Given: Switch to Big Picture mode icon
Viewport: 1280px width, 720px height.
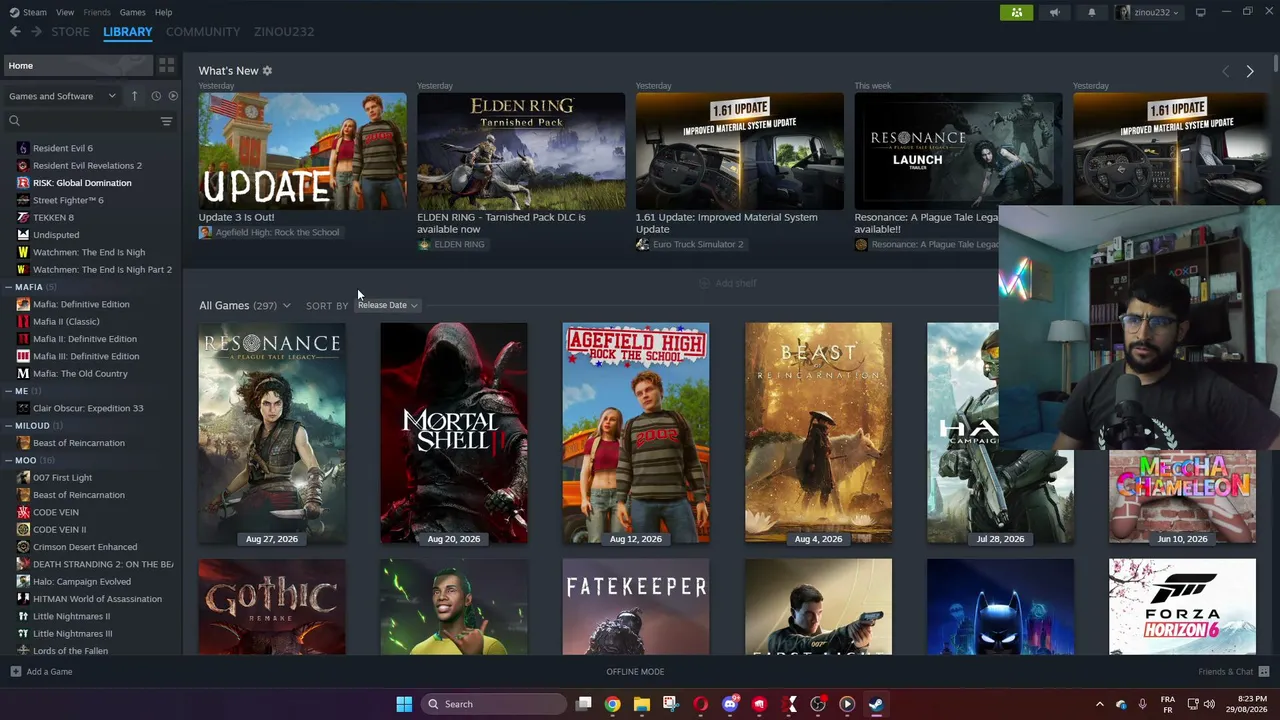Looking at the screenshot, I should (x=1200, y=12).
